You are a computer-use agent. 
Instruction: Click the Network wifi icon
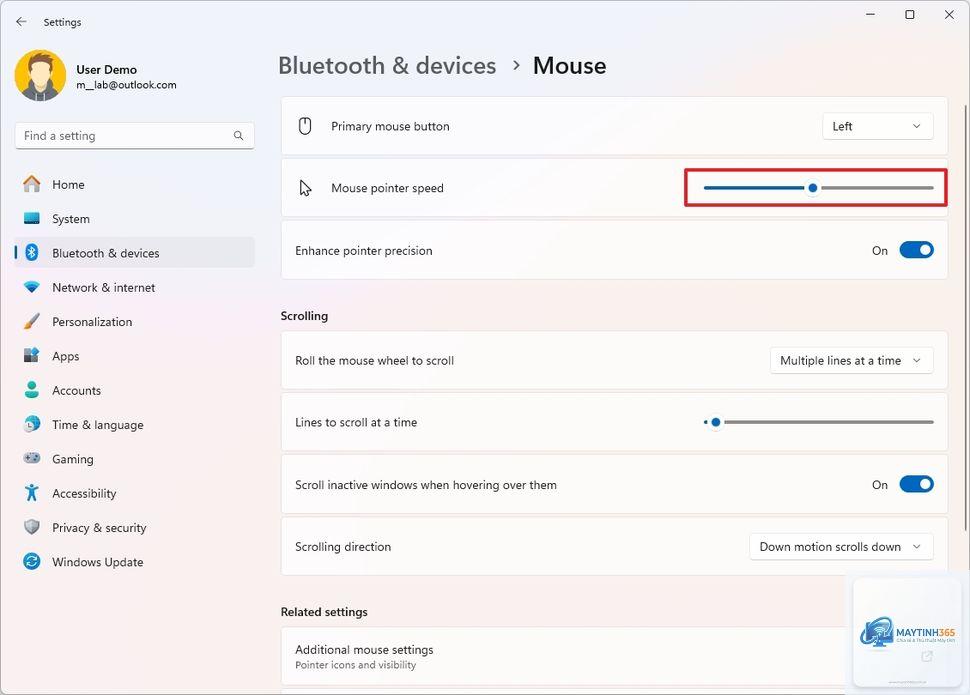pyautogui.click(x=32, y=287)
